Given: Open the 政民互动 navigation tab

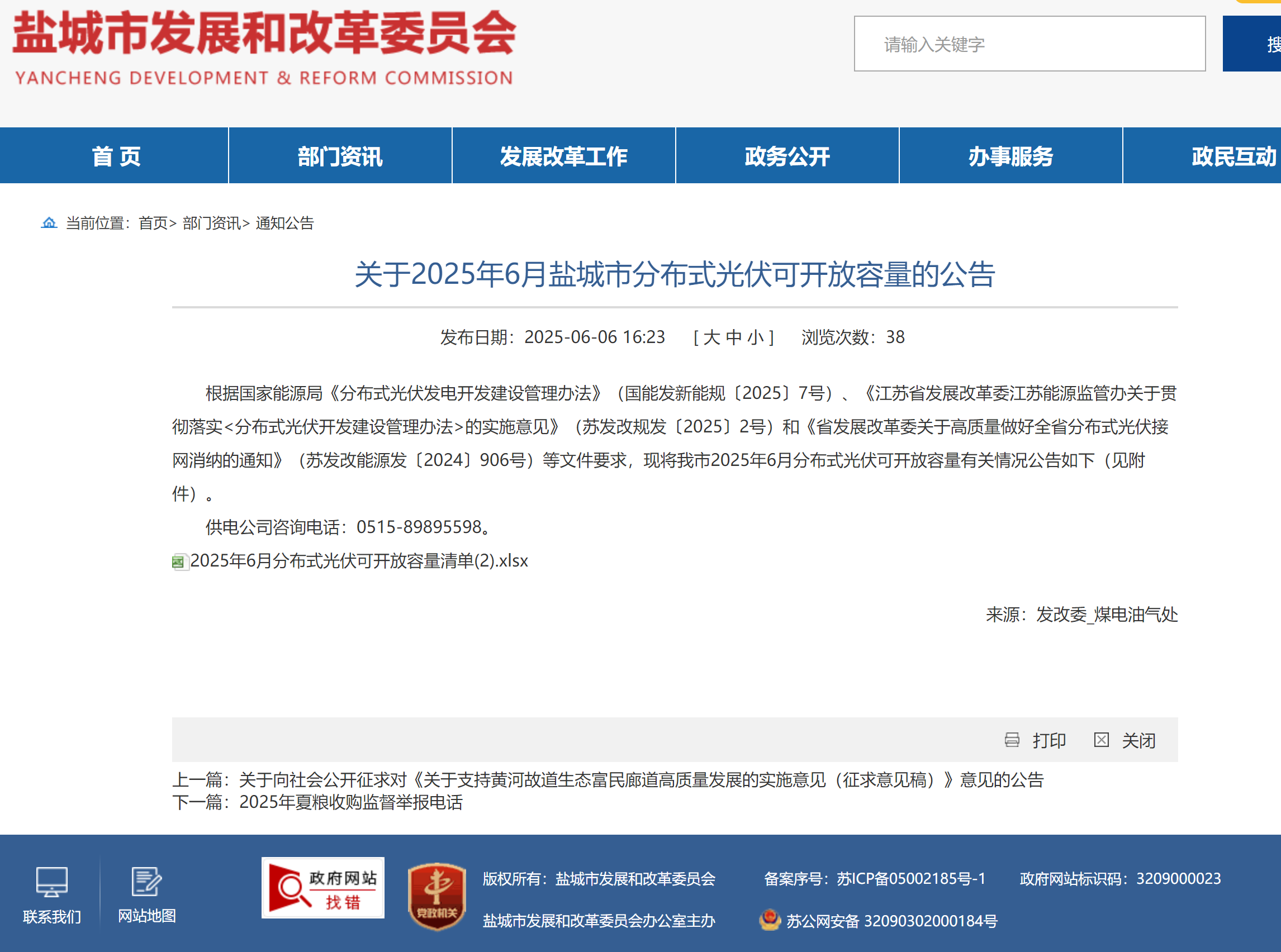Looking at the screenshot, I should click(x=1203, y=155).
